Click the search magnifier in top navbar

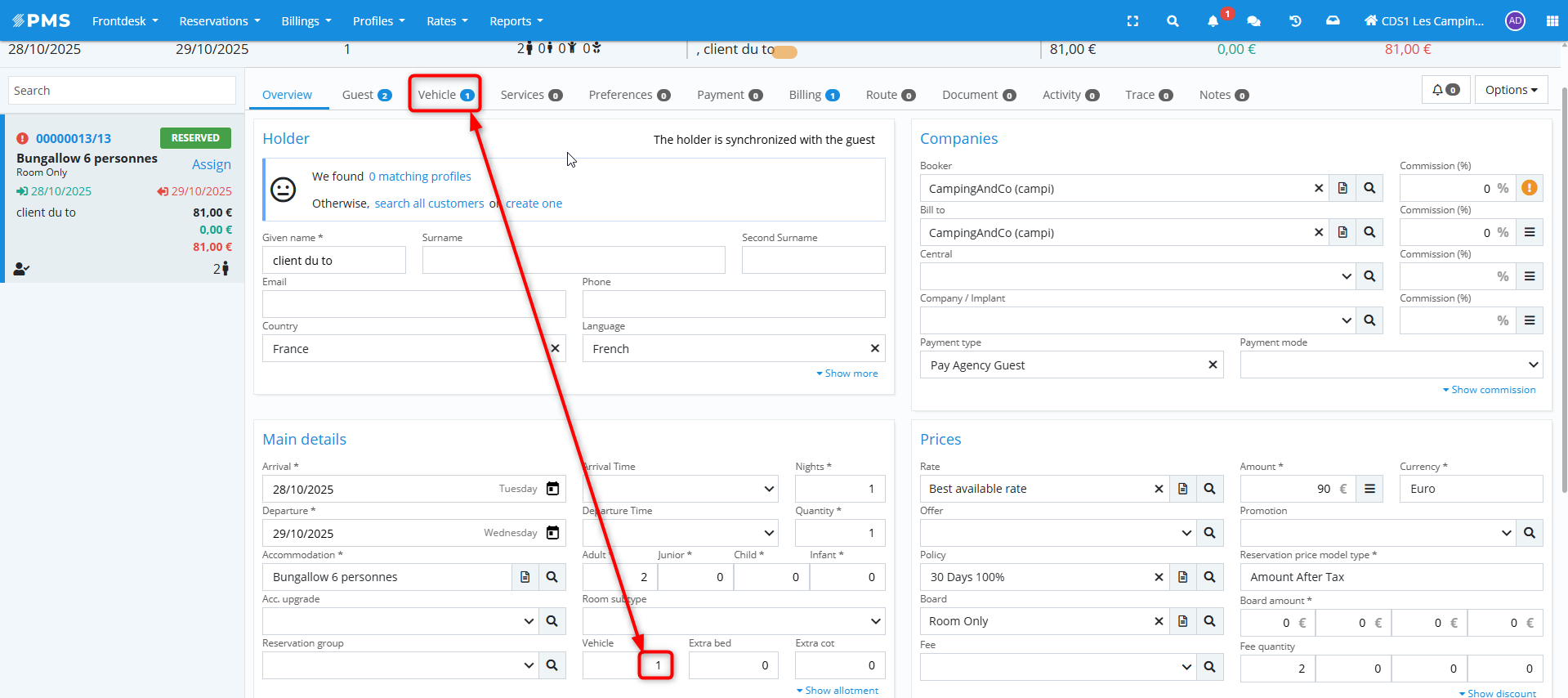point(1173,21)
